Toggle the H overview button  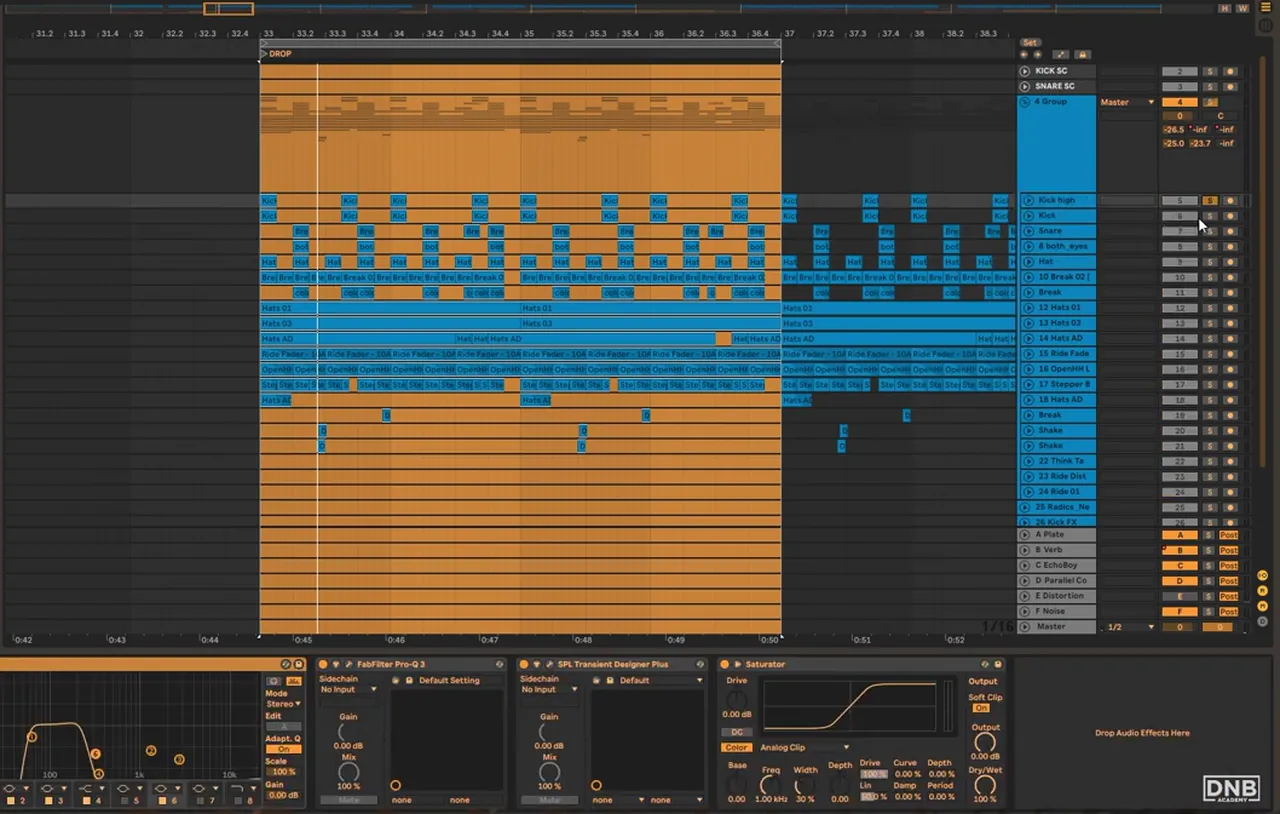(1225, 8)
